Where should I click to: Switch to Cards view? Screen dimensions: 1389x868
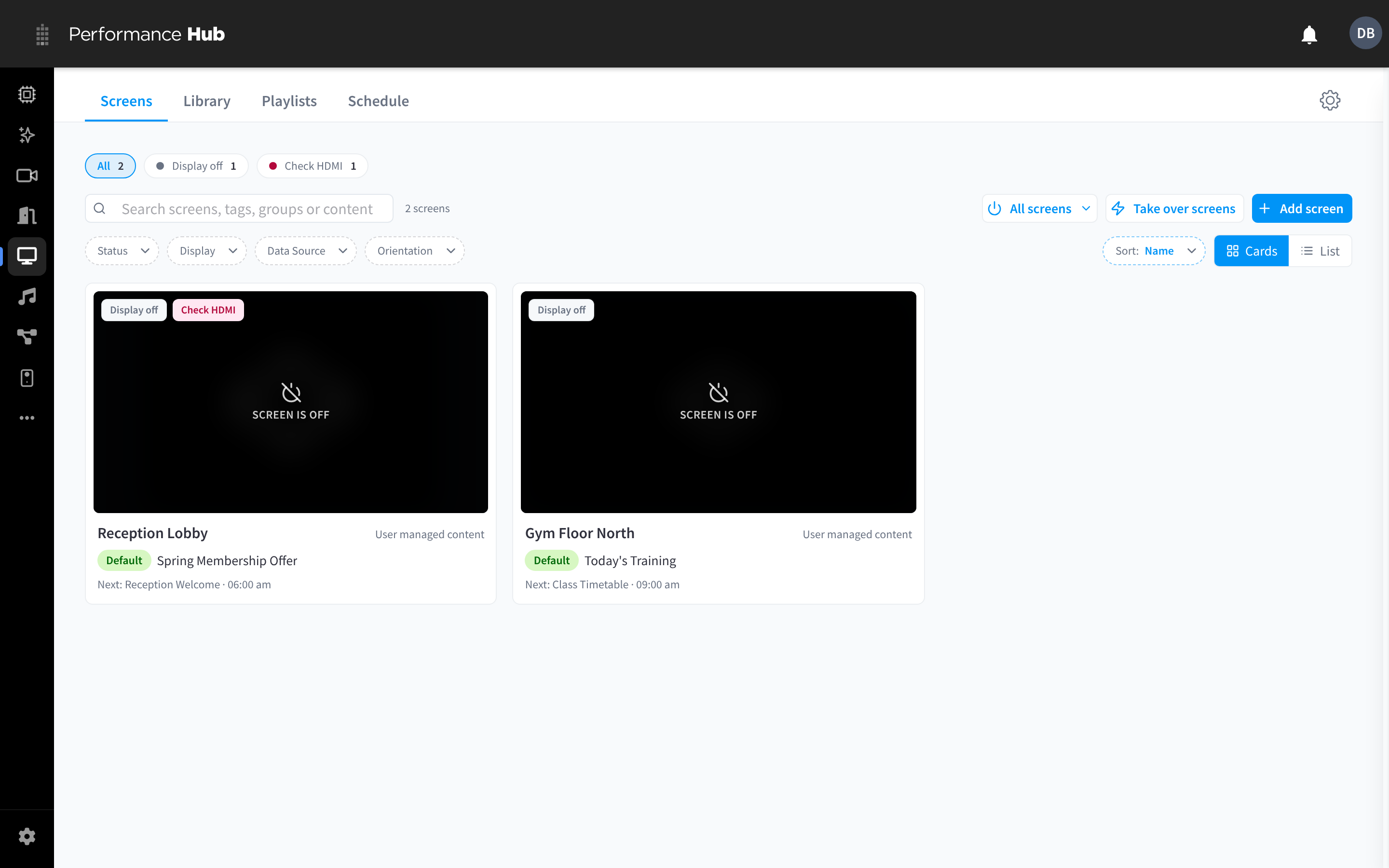pyautogui.click(x=1251, y=251)
